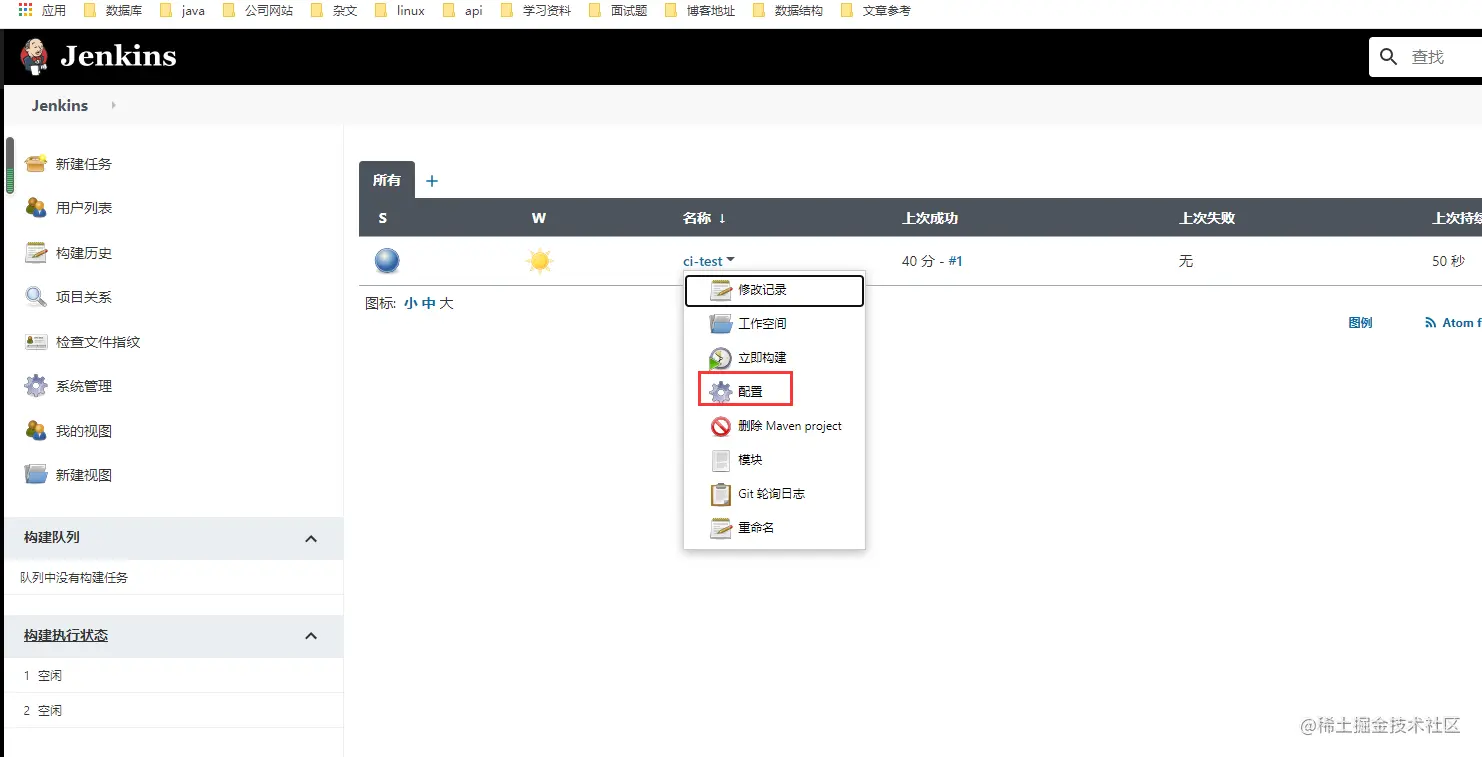Open build #1 link
1482x757 pixels.
tap(955, 261)
